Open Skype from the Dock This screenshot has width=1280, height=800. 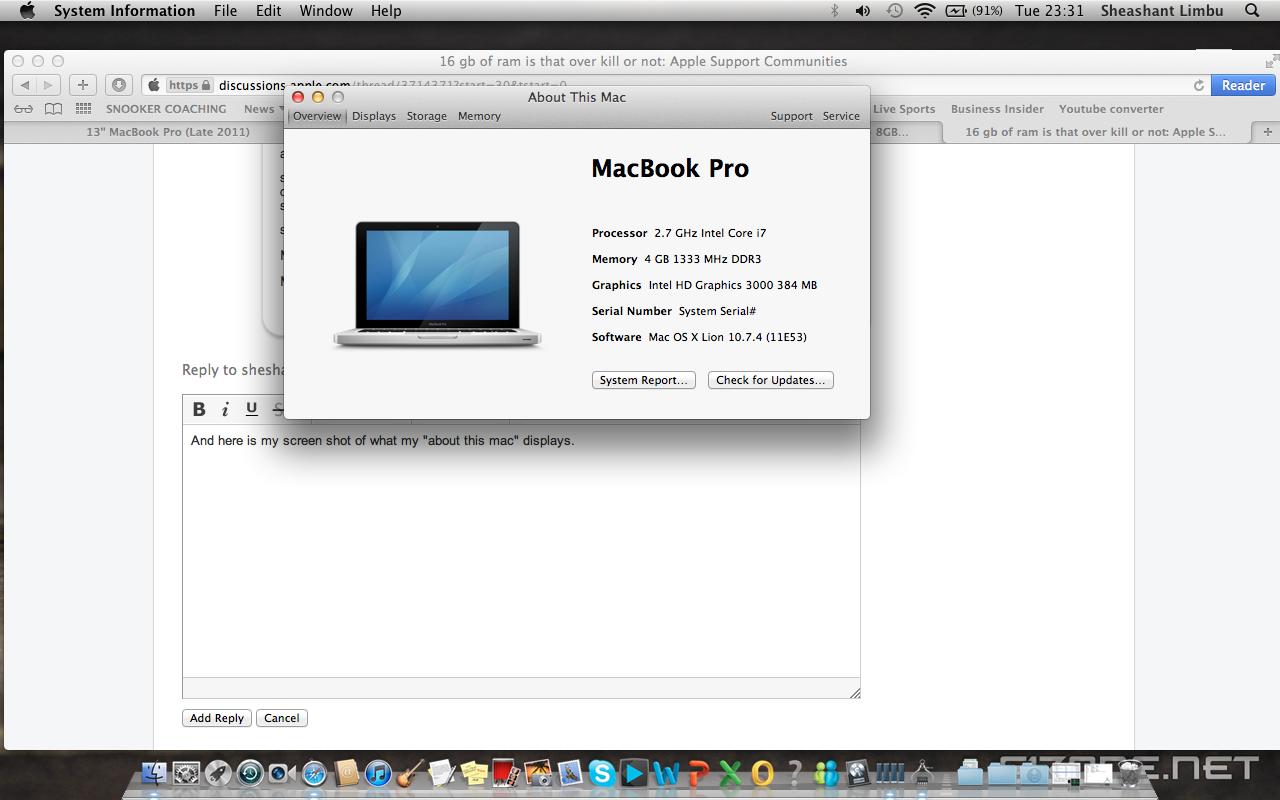click(x=602, y=773)
